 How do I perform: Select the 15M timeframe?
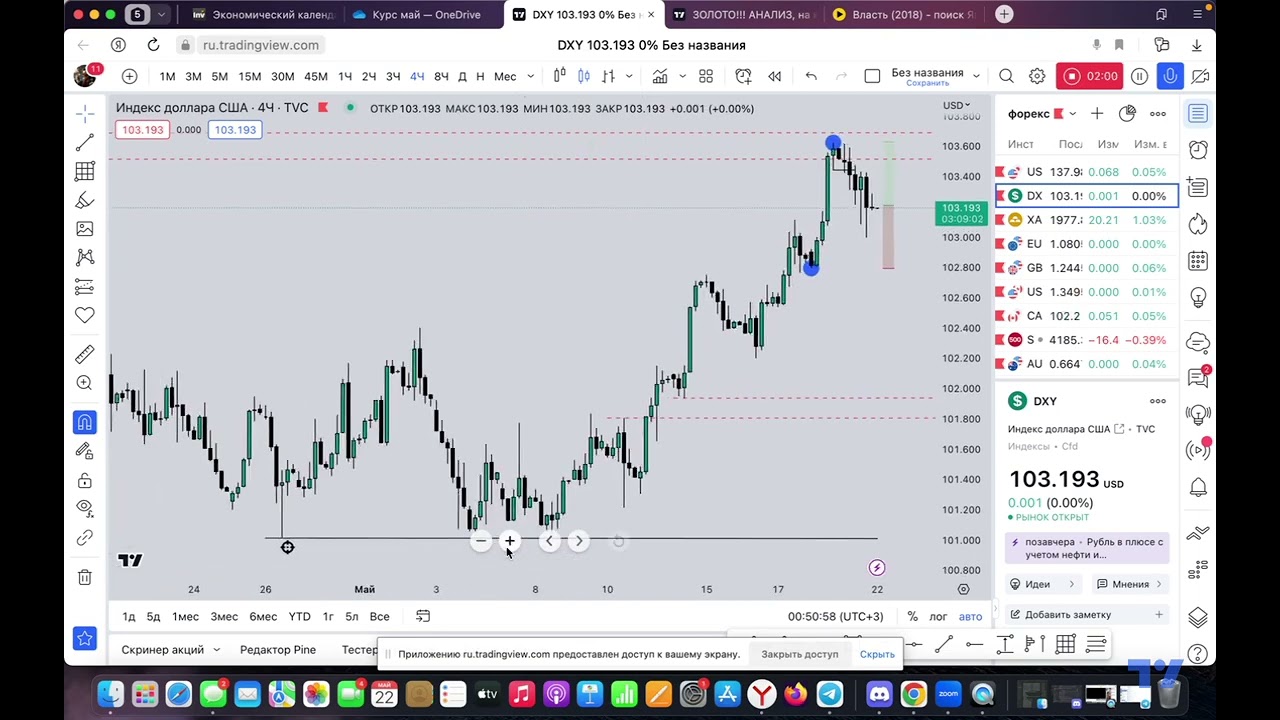pos(250,77)
